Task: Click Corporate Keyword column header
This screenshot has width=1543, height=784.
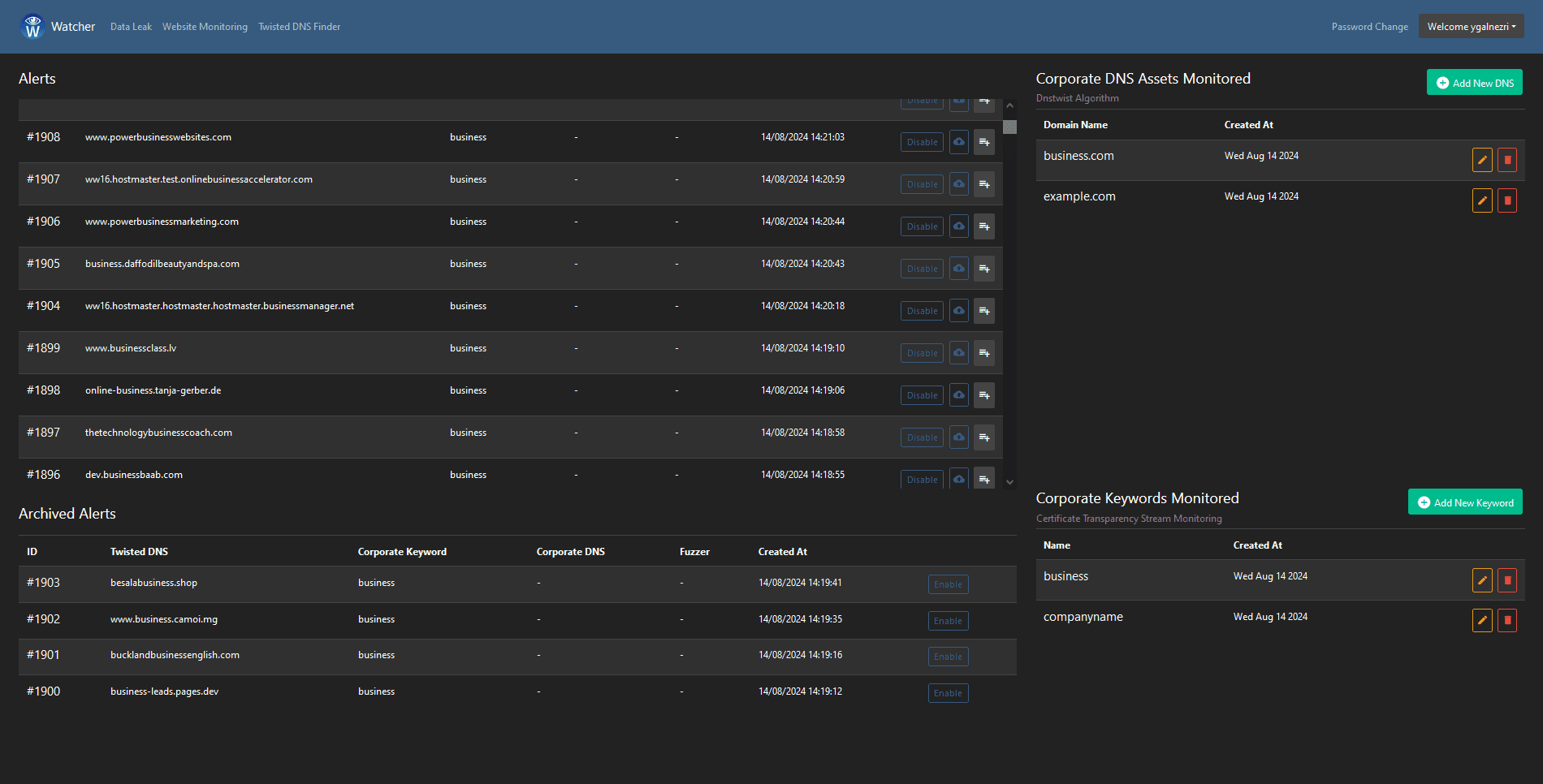Action: (402, 552)
